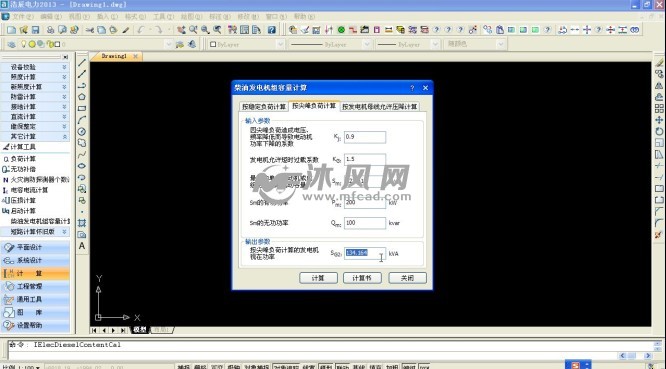Click the 计算书 button
The image size is (666, 369).
coord(362,278)
